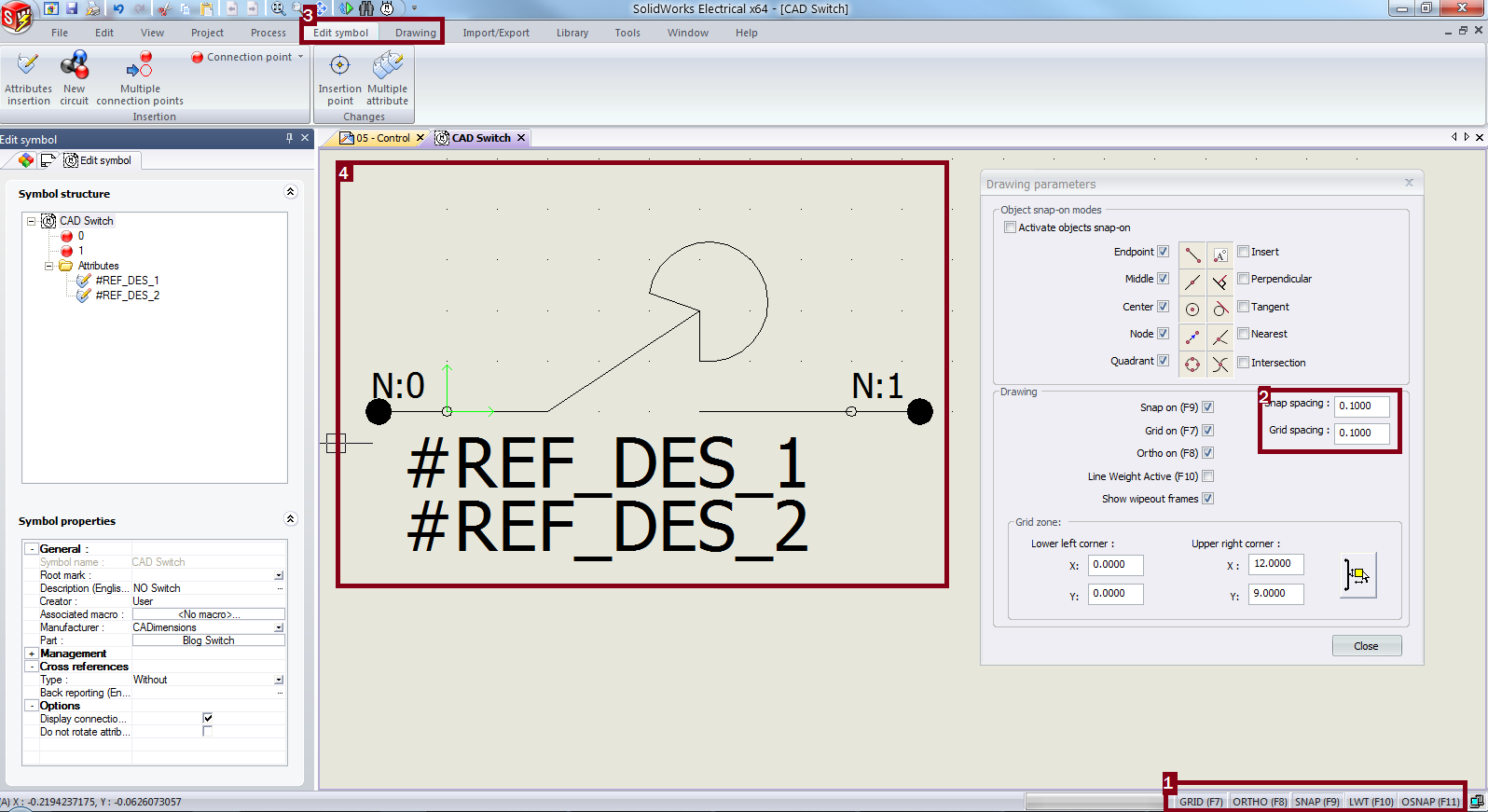
Task: Click the printer icon in quick toolbar
Action: (93, 8)
